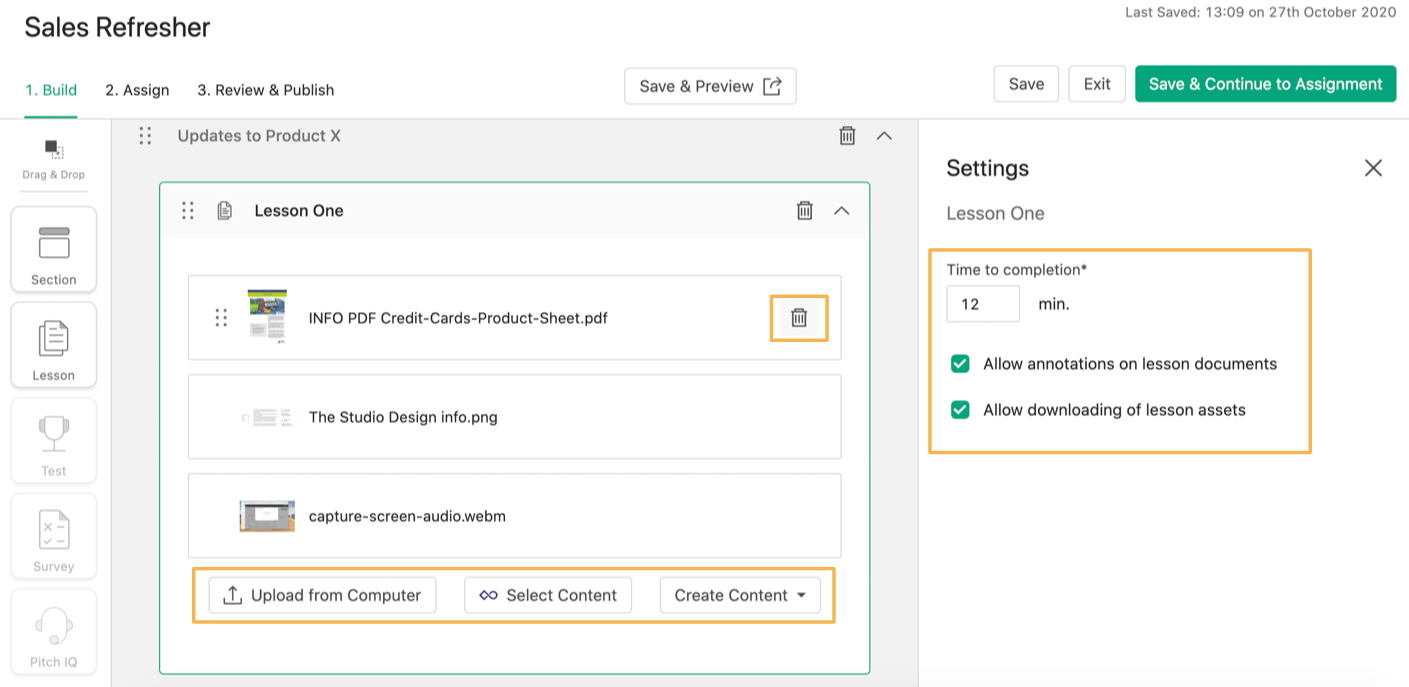Click the Exit button
Viewport: 1409px width, 687px height.
1097,84
